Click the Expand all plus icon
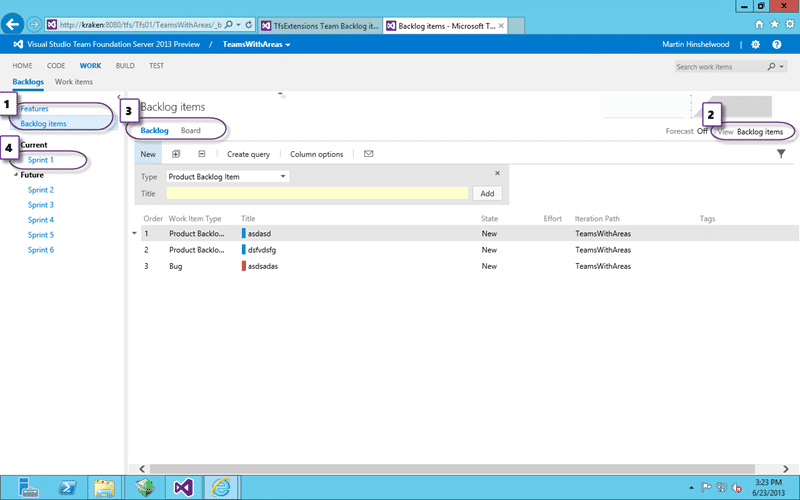Screen dimensions: 800x500 pyautogui.click(x=176, y=154)
